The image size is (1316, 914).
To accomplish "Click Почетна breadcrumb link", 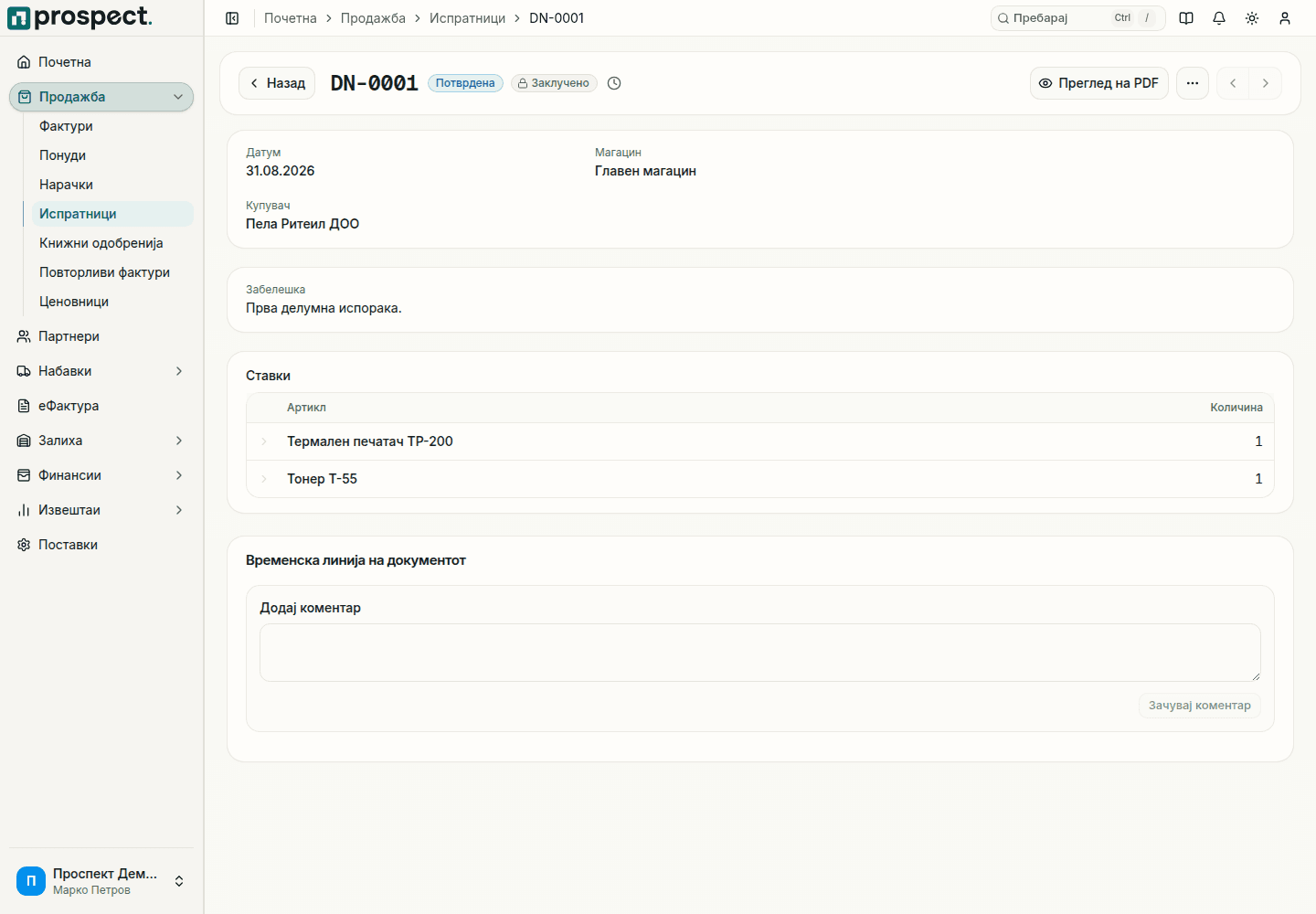I will pos(291,18).
